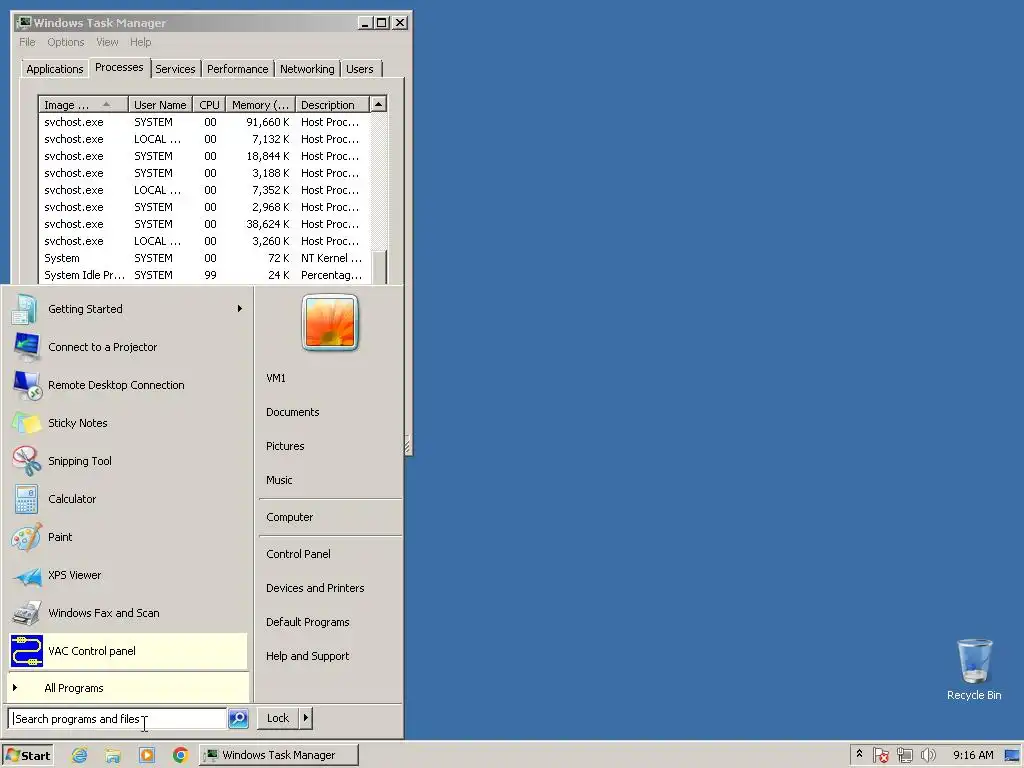The width and height of the screenshot is (1024, 768).
Task: Open the volume speaker tray icon
Action: point(928,755)
